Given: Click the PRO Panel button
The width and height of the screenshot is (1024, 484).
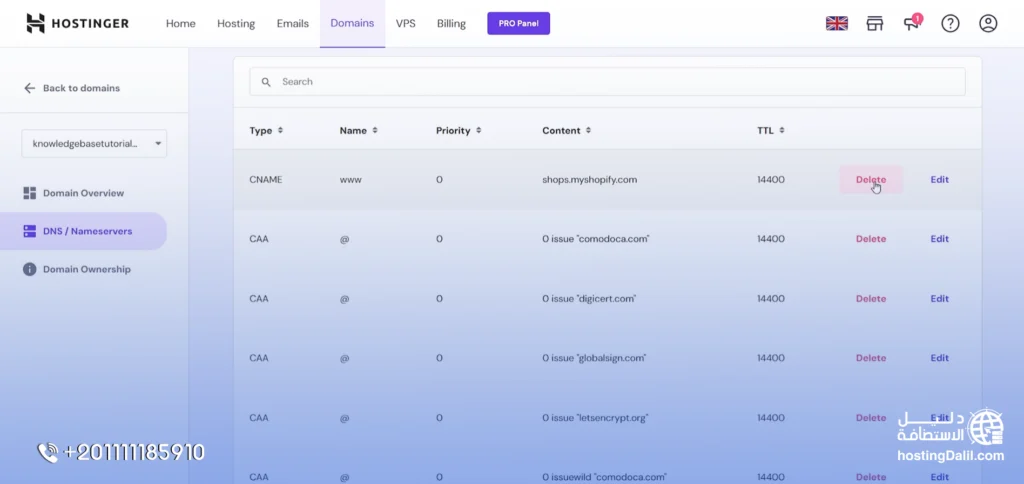Looking at the screenshot, I should (518, 23).
